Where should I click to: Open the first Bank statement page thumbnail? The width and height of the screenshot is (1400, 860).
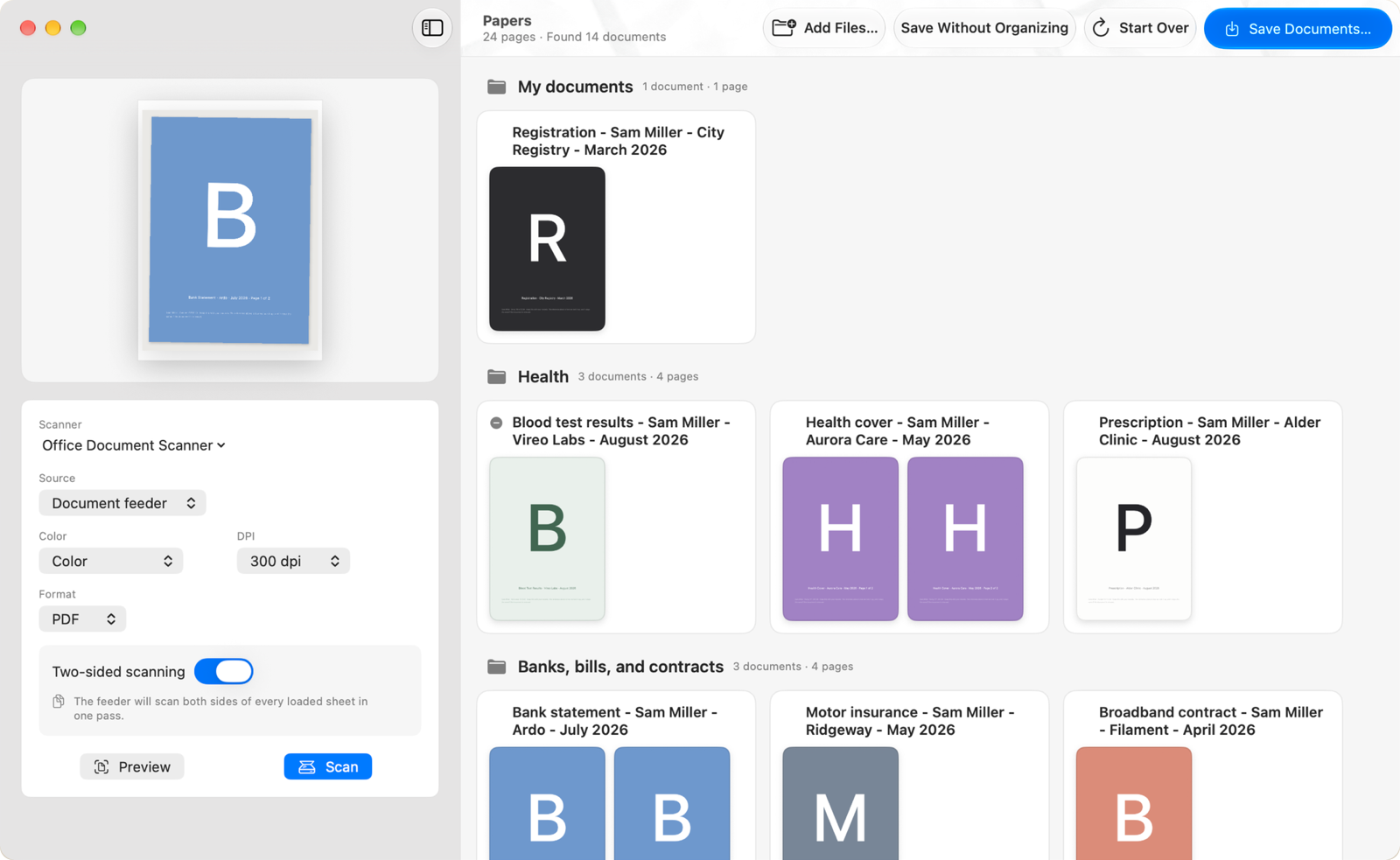(x=547, y=803)
